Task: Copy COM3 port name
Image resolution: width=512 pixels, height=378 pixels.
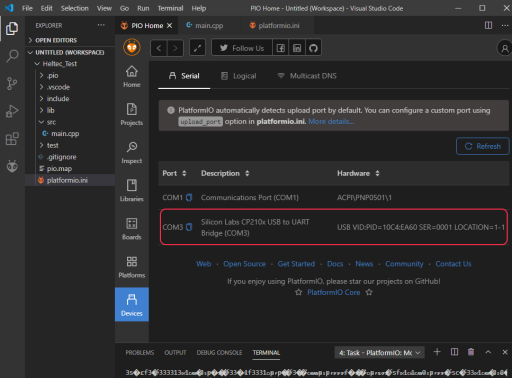Action: tap(189, 227)
